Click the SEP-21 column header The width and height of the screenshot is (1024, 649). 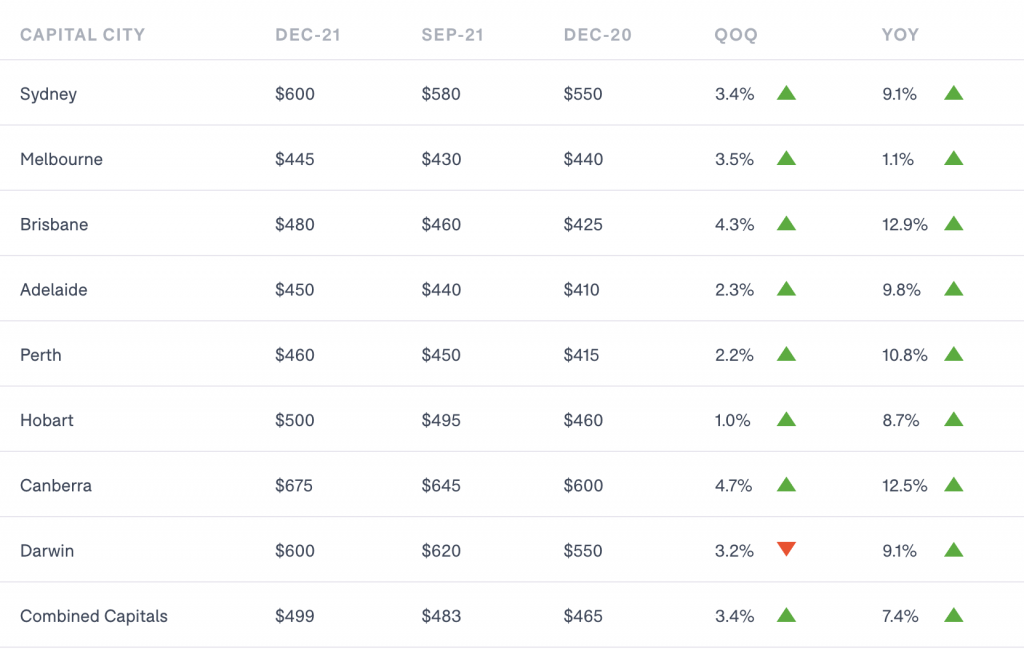[x=452, y=35]
